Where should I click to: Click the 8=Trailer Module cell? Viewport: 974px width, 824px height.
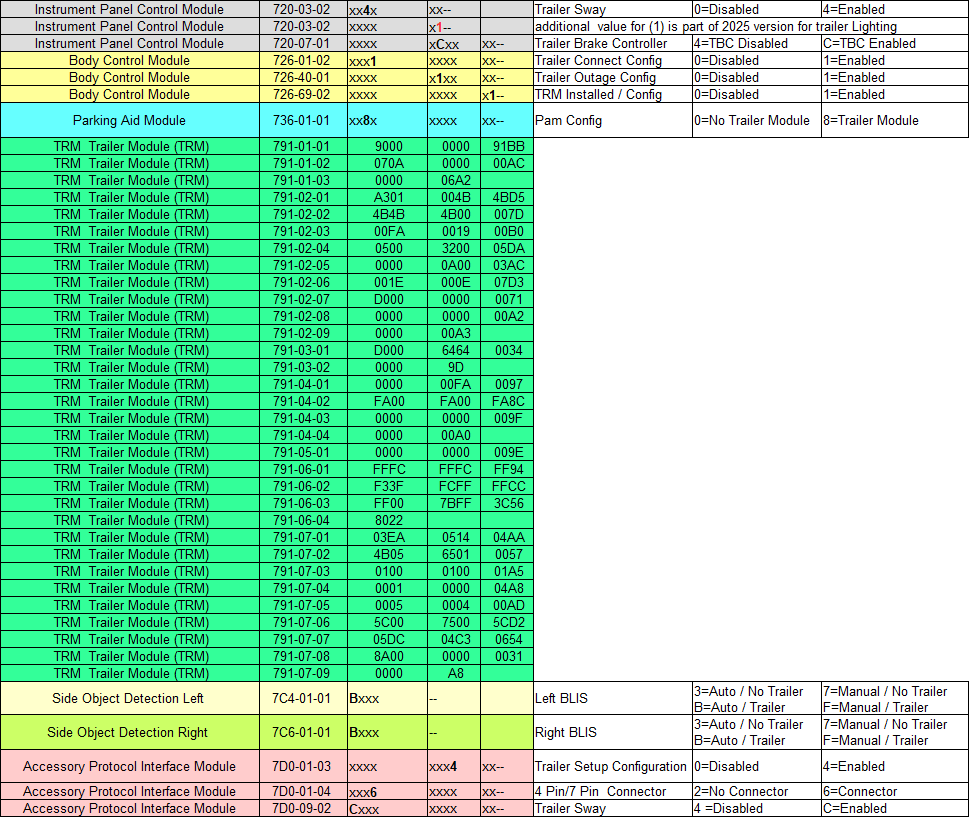coord(894,120)
